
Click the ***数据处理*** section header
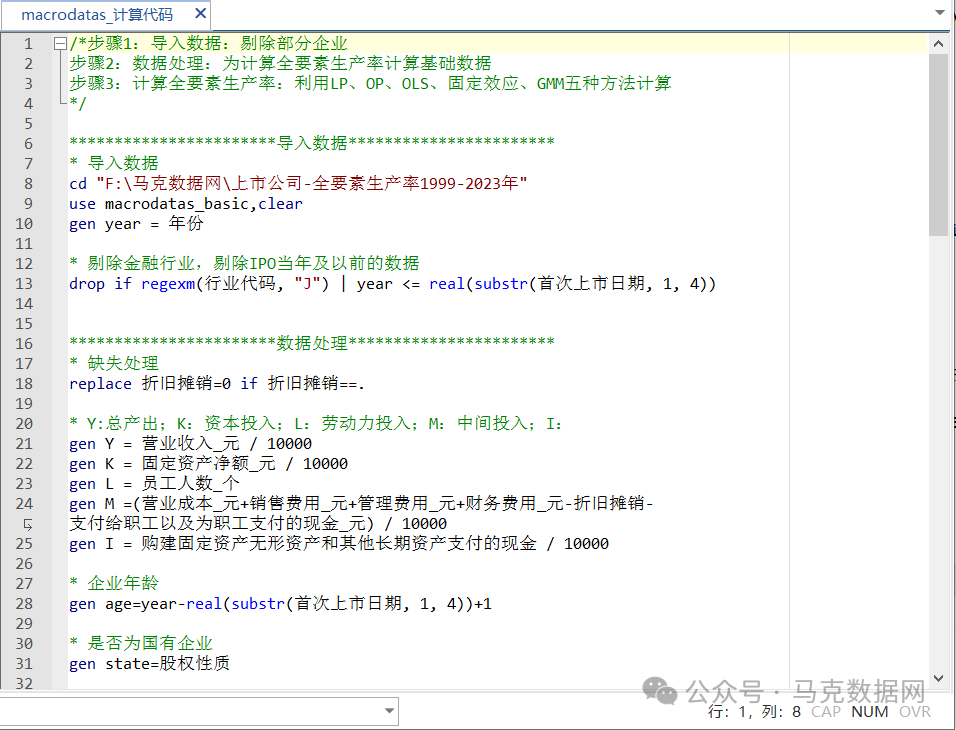click(x=312, y=343)
